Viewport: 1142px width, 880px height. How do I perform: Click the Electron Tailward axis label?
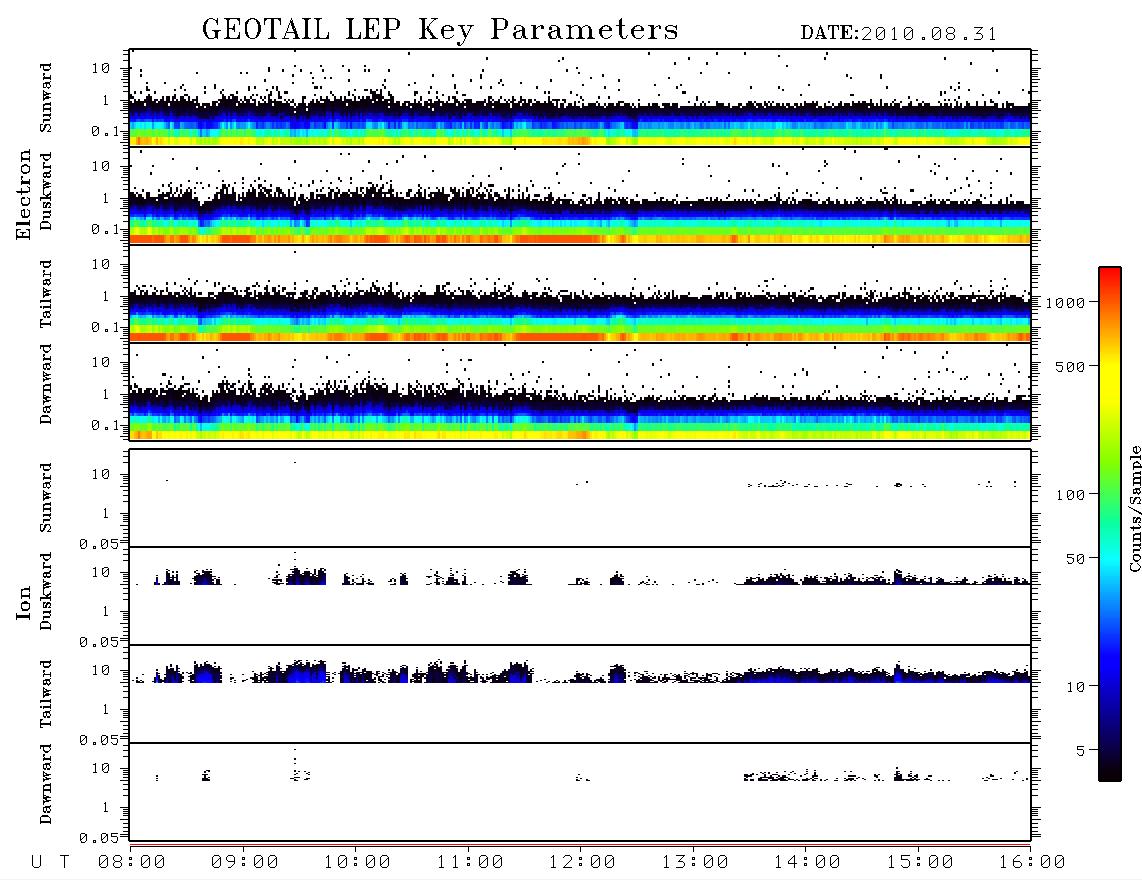[x=46, y=293]
